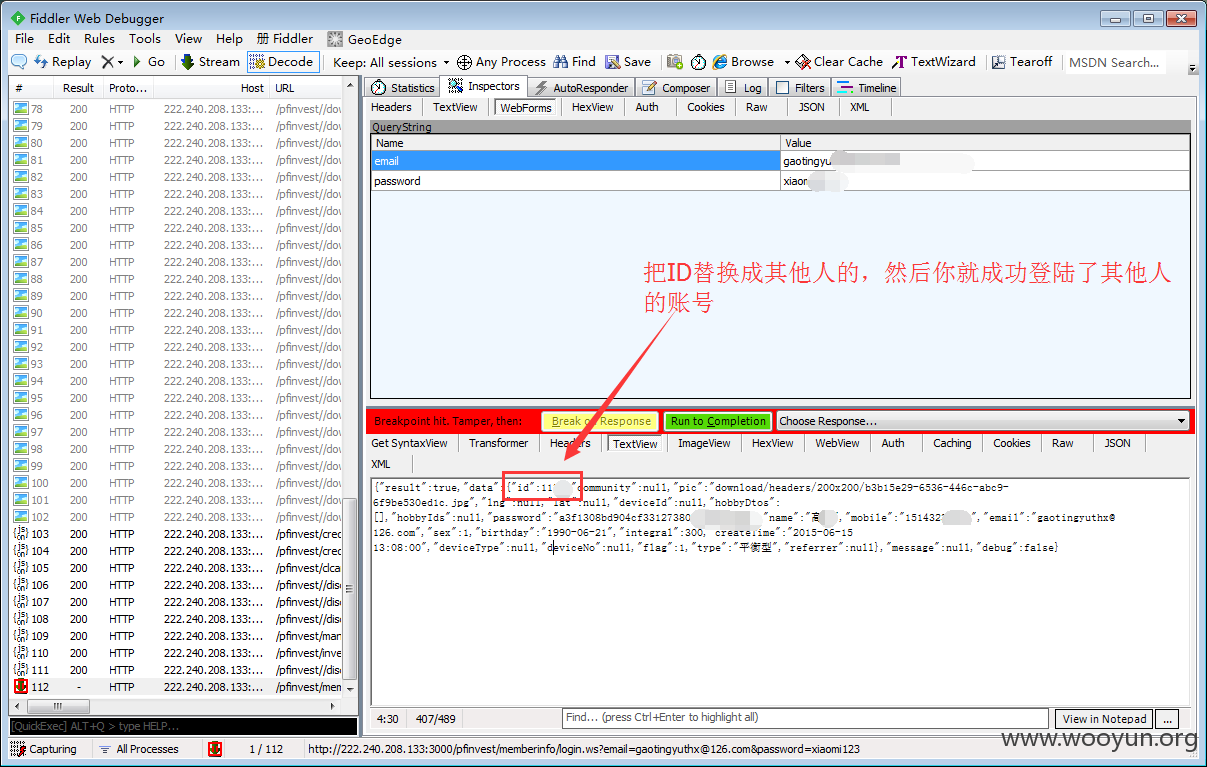Click the camera screenshot icon

coord(675,62)
